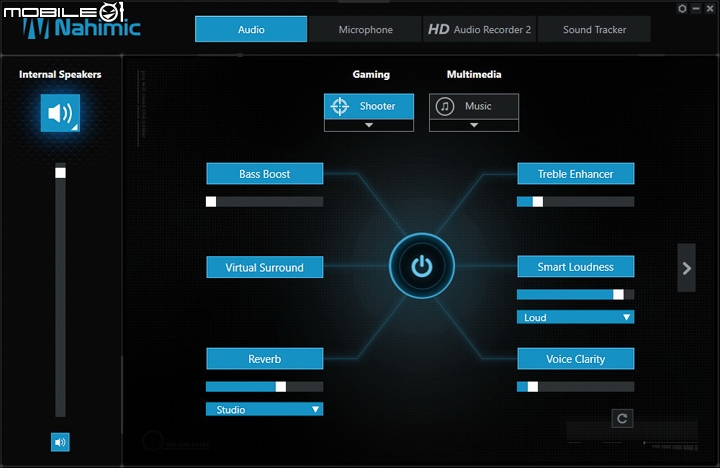This screenshot has height=468, width=720.
Task: Close the Nahimic window
Action: tap(710, 9)
